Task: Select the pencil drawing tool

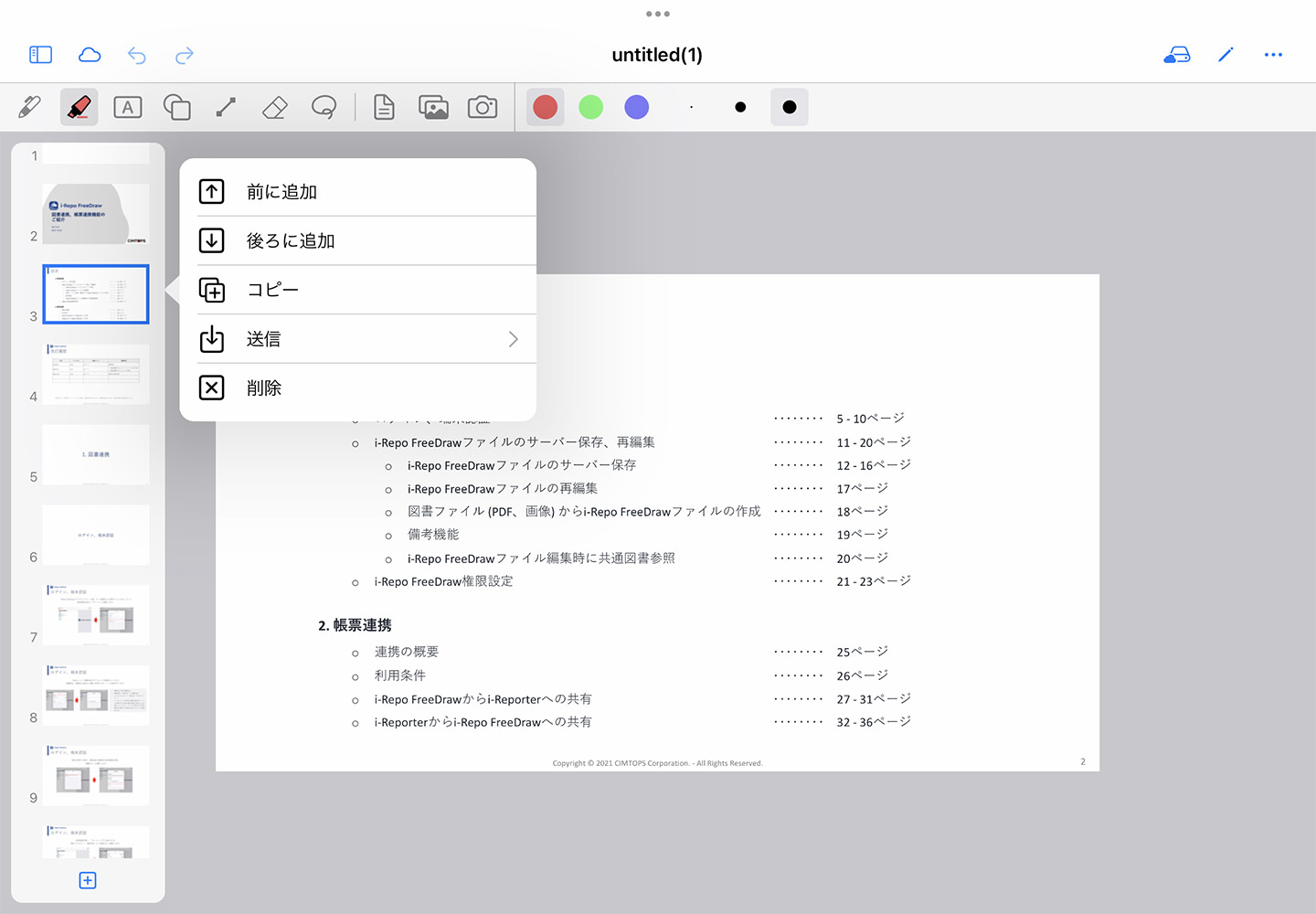Action: (30, 107)
